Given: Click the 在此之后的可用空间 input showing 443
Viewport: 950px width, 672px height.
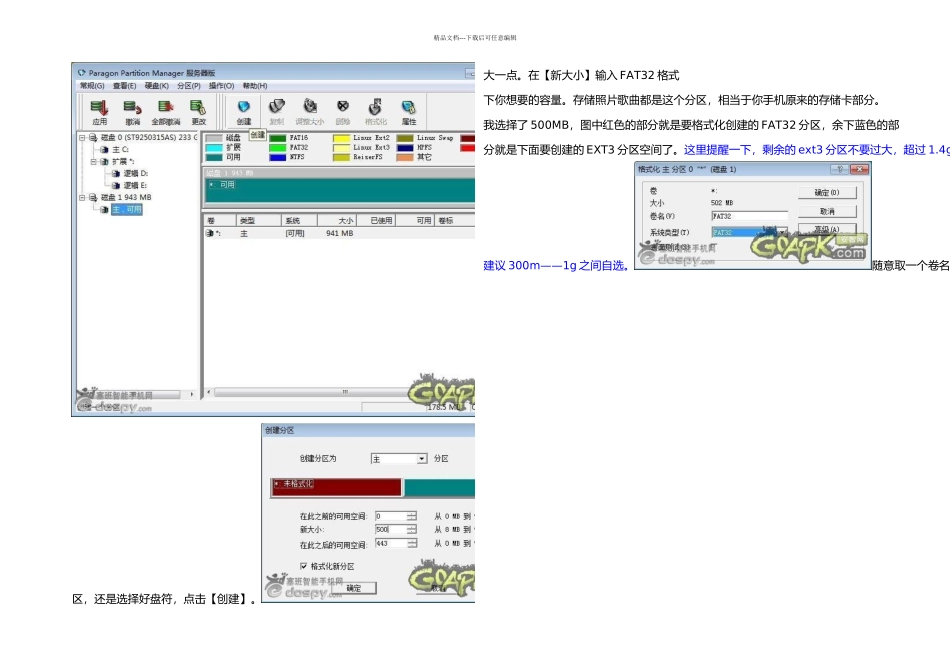Looking at the screenshot, I should pos(391,544).
